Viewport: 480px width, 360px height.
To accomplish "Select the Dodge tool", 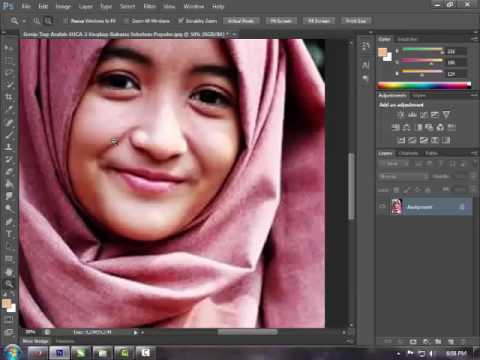I will [9, 208].
